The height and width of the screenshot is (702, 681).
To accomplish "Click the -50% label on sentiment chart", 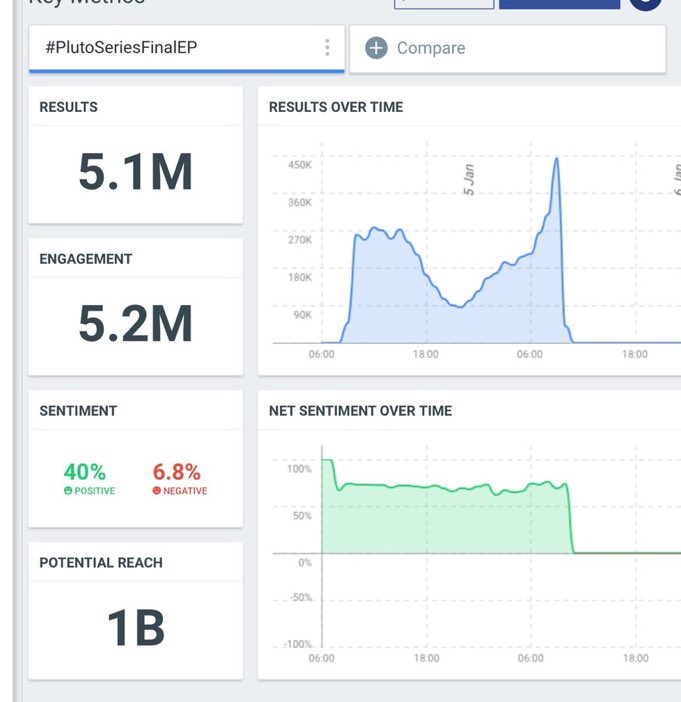I will pyautogui.click(x=300, y=598).
